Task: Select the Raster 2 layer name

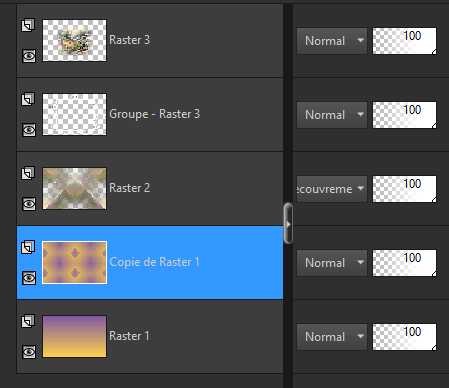Action: 130,188
